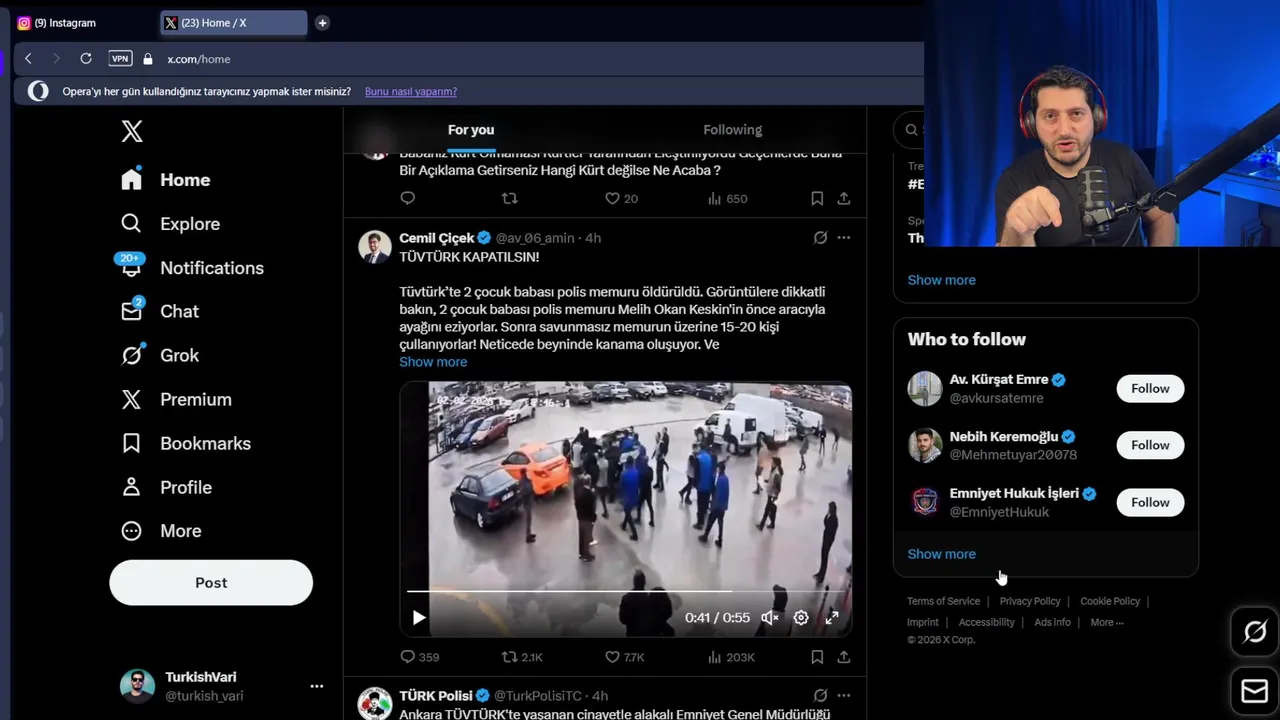Open Bookmarks in the sidebar
Screen dimensions: 1280x720
tap(185, 443)
